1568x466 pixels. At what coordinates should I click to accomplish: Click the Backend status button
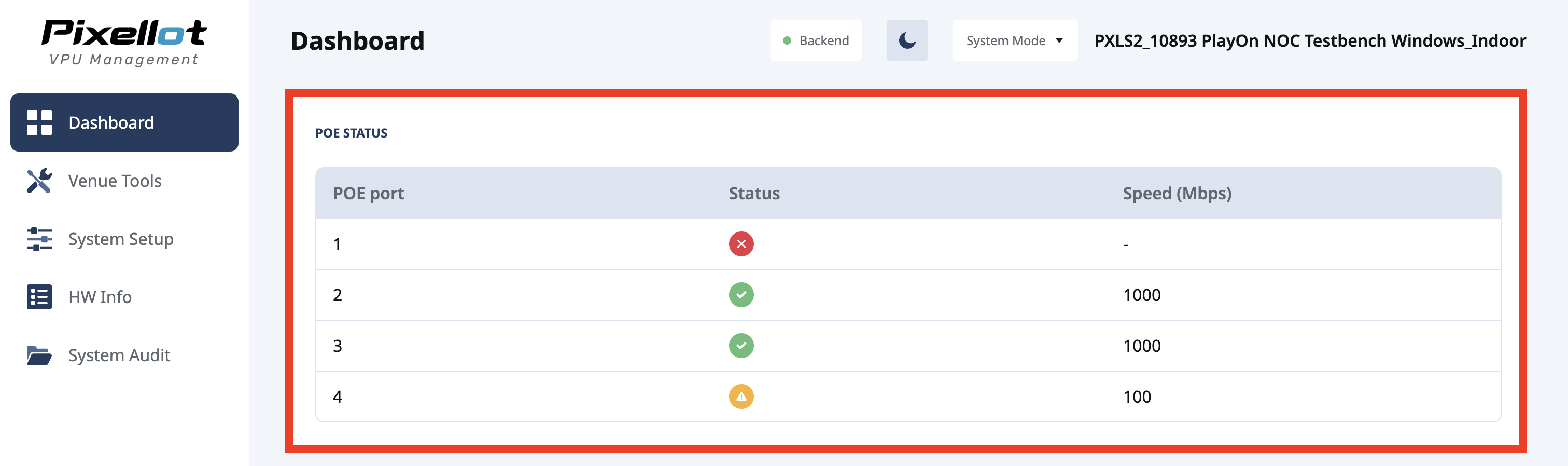click(x=816, y=41)
